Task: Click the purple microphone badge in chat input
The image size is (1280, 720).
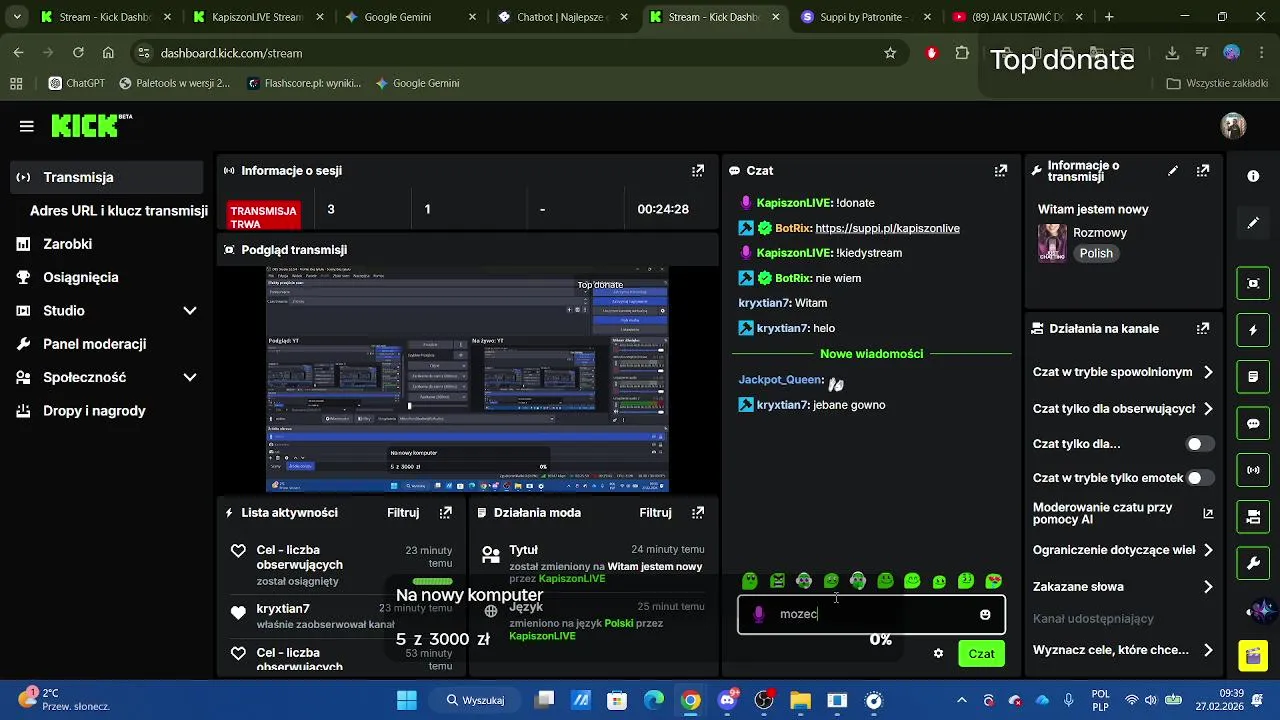Action: 759,614
